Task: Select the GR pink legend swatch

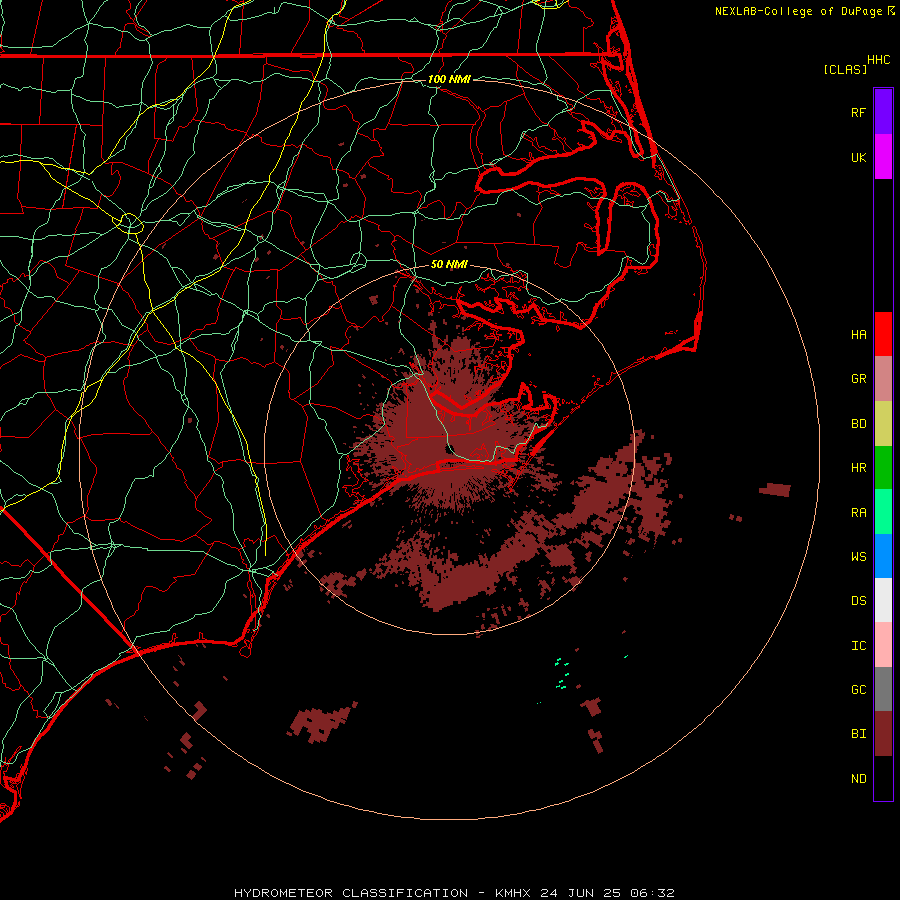Action: coord(883,379)
